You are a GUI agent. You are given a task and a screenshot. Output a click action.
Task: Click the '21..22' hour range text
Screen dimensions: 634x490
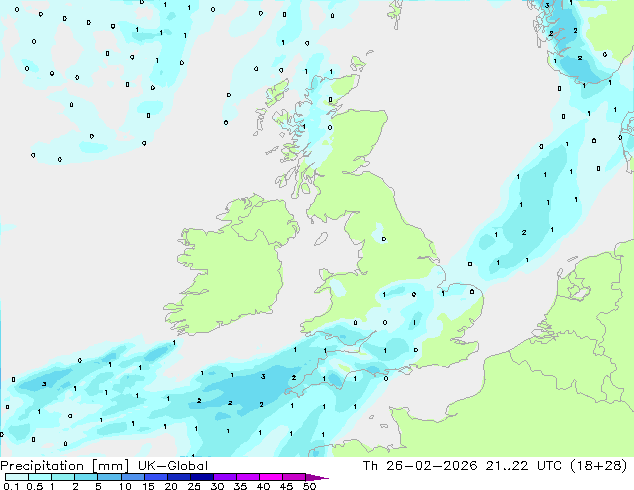point(507,466)
